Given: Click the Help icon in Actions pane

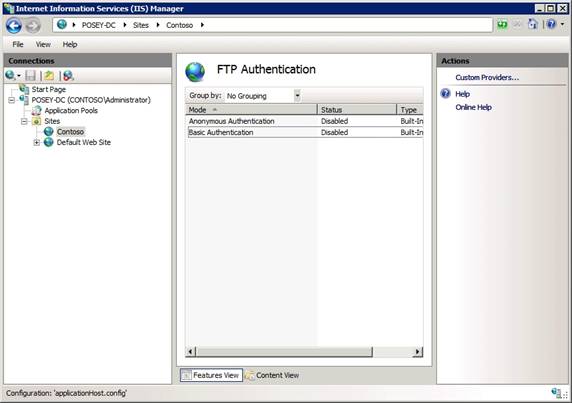Looking at the screenshot, I should pyautogui.click(x=445, y=94).
